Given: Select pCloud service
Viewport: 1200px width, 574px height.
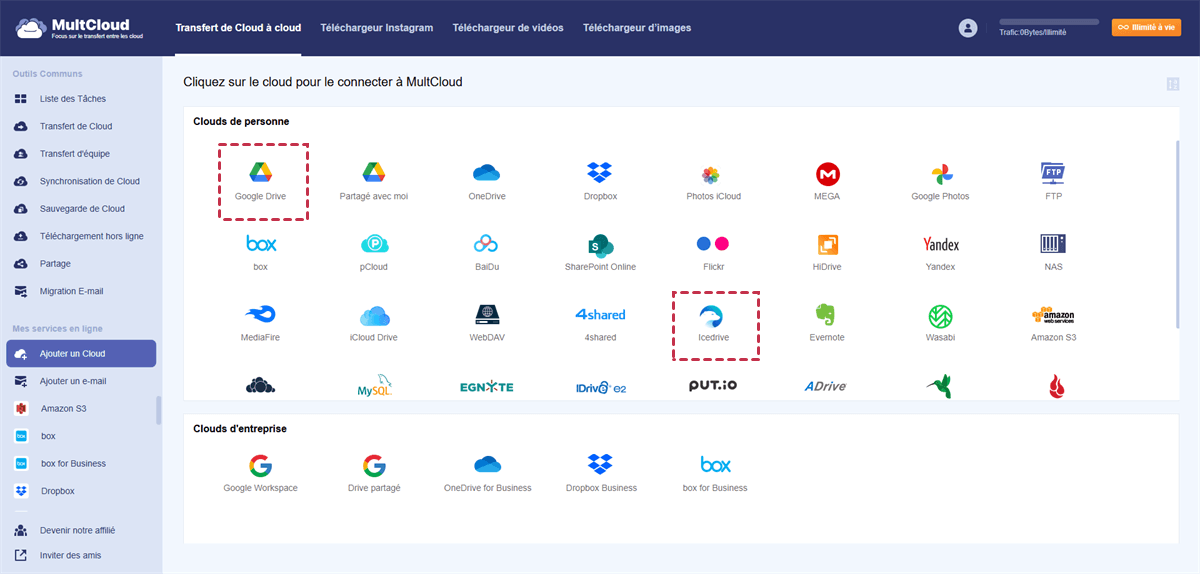Looking at the screenshot, I should pos(374,252).
